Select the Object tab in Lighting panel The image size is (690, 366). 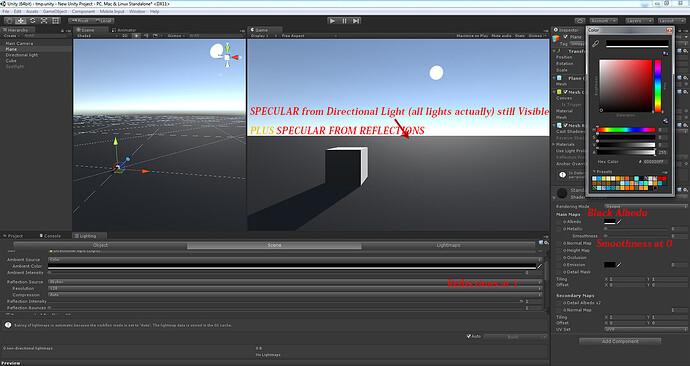point(100,245)
